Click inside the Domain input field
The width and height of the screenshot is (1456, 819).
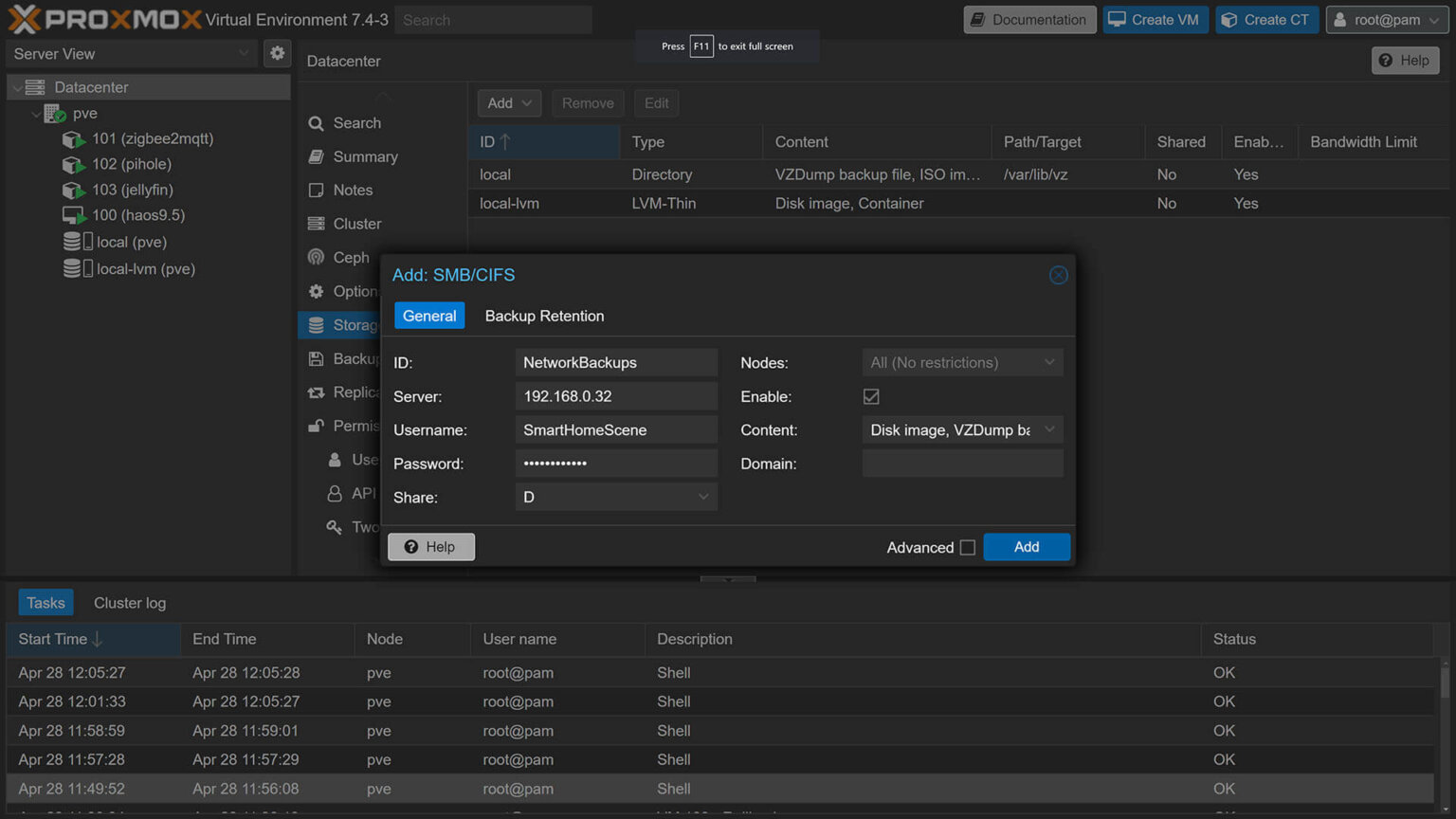click(962, 463)
